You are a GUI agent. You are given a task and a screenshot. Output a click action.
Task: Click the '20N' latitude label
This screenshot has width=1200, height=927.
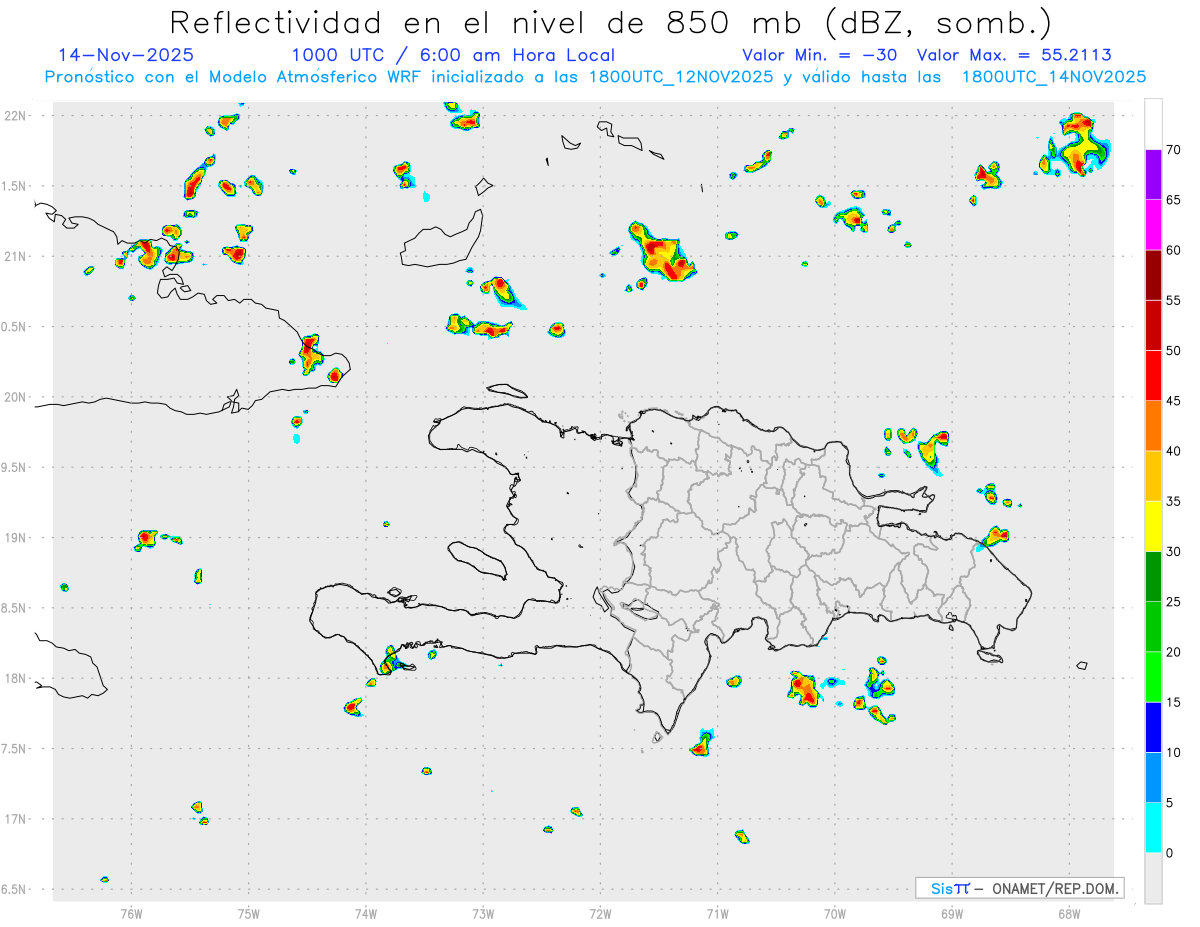click(x=16, y=397)
